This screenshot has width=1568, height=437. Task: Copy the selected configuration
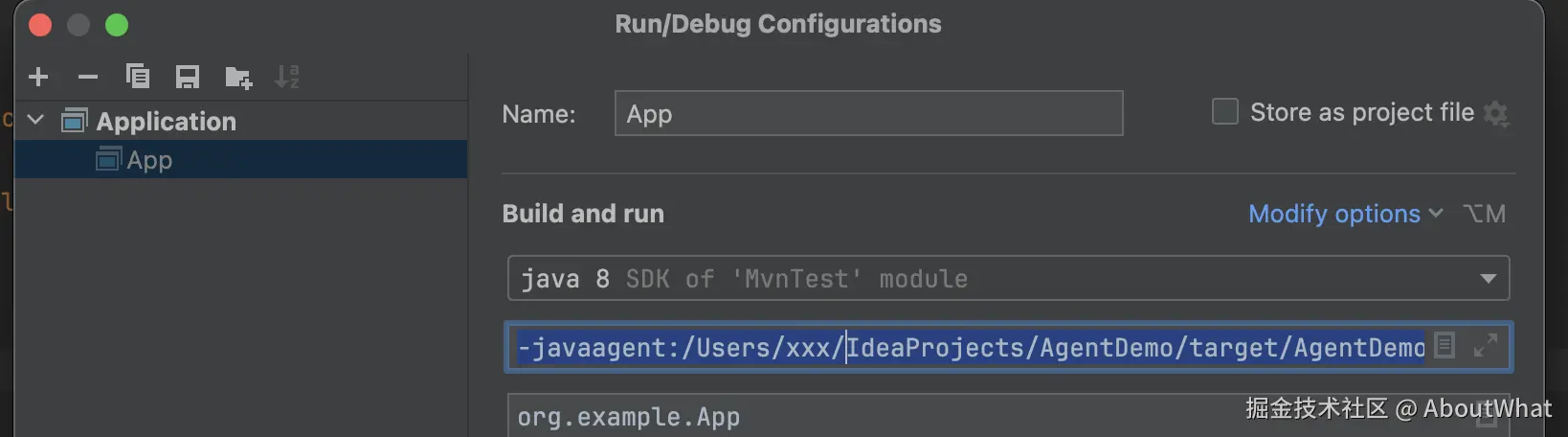click(138, 77)
